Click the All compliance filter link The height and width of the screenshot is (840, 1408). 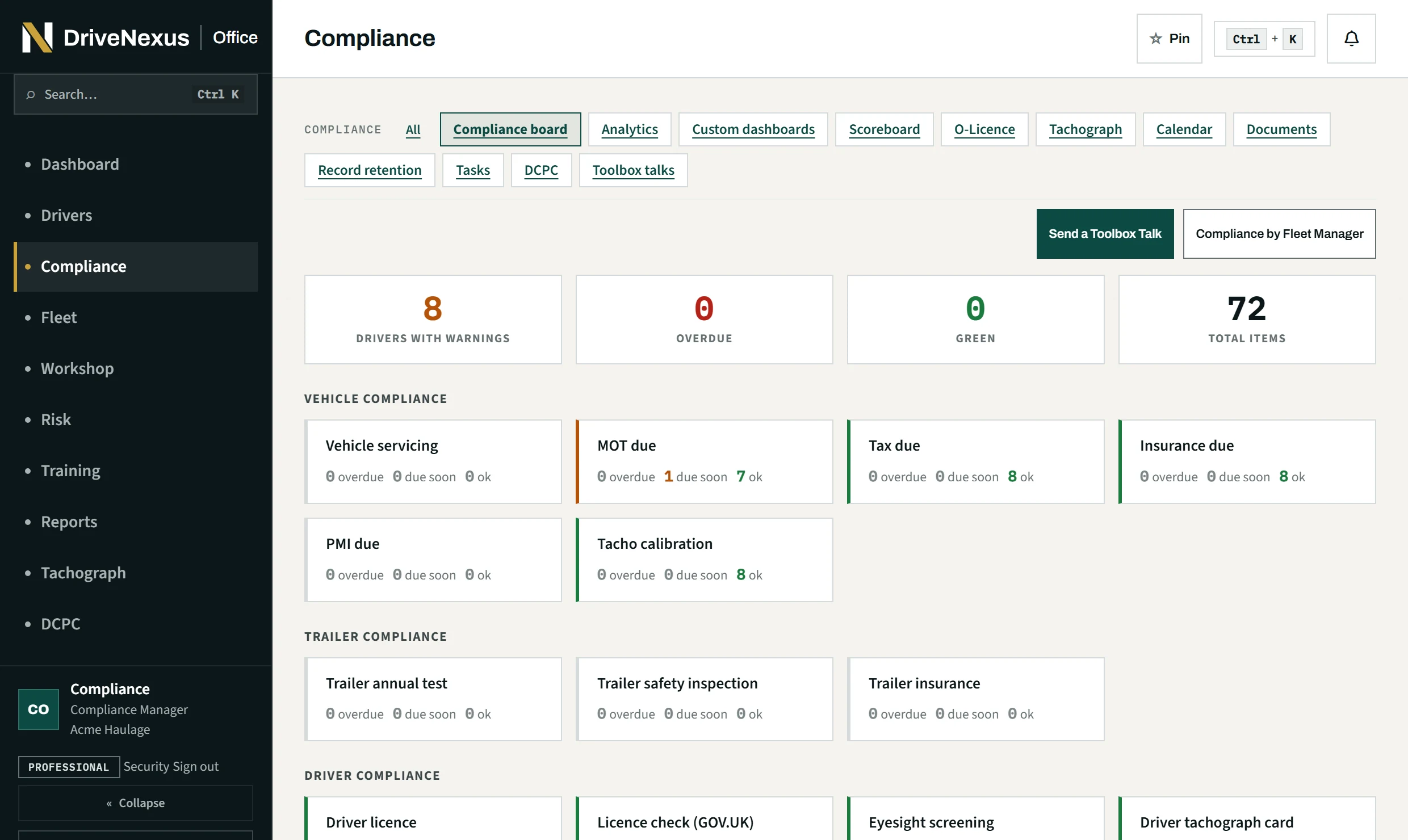pos(413,130)
